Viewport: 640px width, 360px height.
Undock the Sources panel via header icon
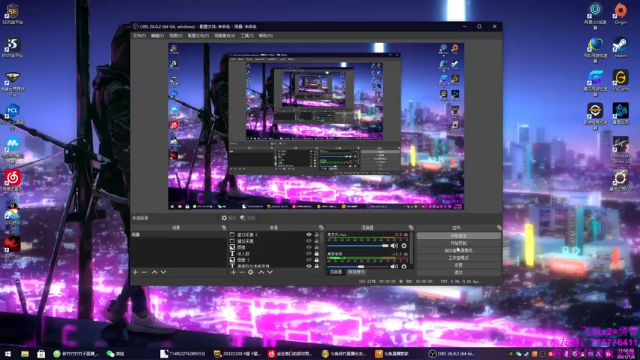321,227
